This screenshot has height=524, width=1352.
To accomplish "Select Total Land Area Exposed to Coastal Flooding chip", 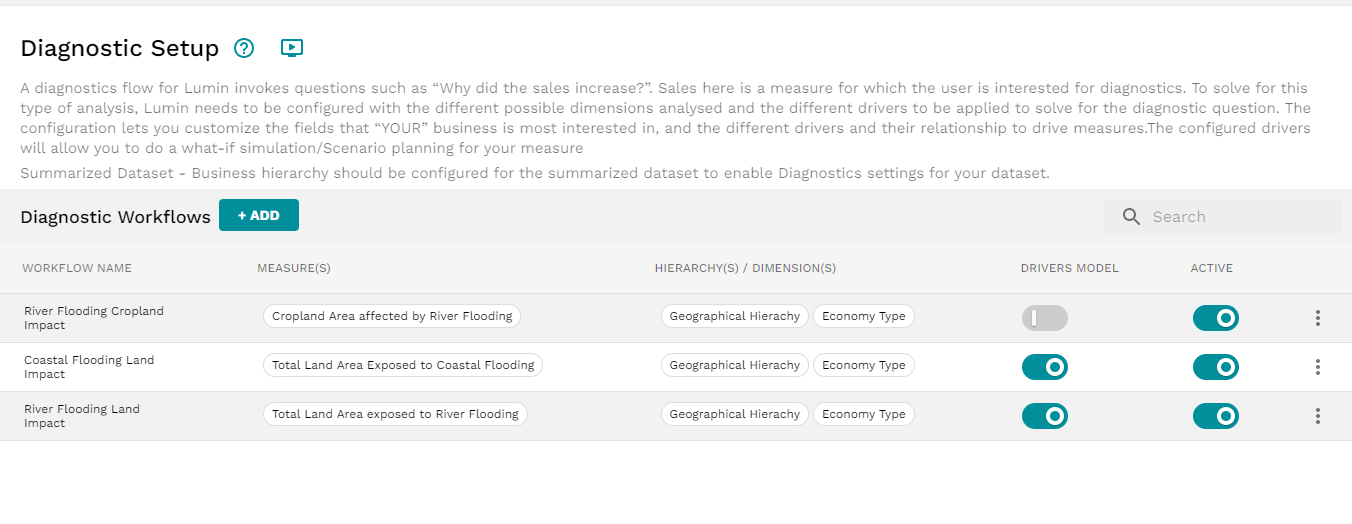I will click(403, 365).
